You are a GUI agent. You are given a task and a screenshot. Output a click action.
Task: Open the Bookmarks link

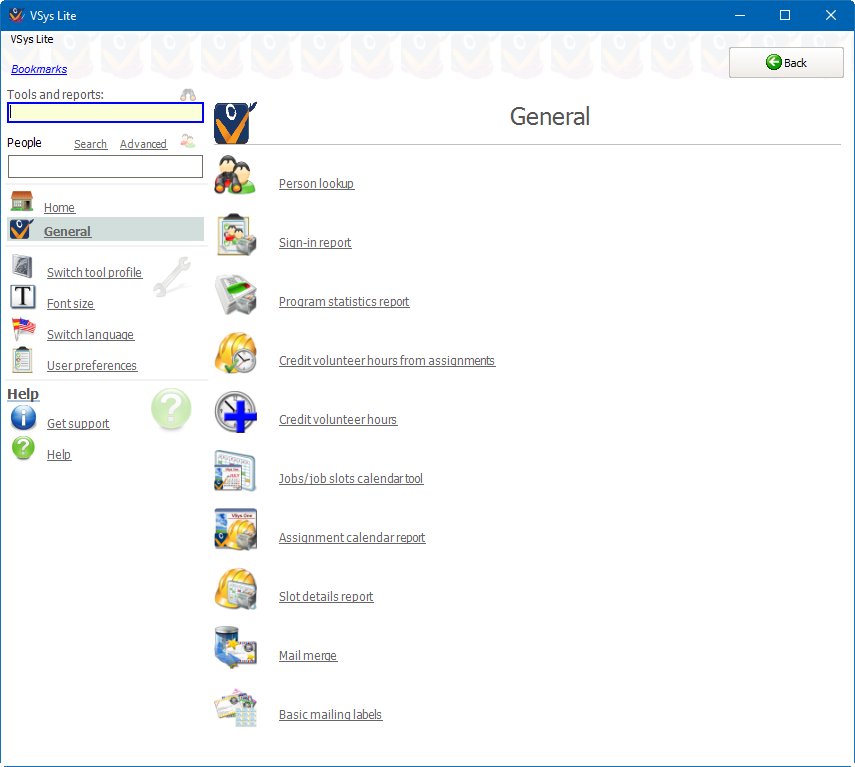(x=39, y=69)
